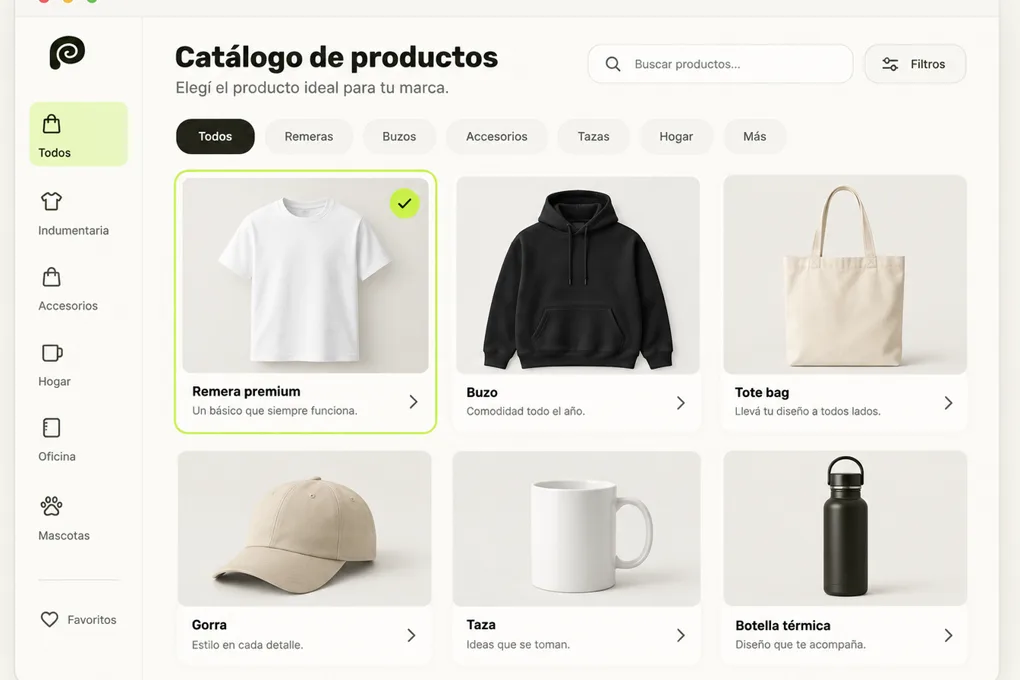
Task: Click the Gorra product title
Action: tap(209, 625)
